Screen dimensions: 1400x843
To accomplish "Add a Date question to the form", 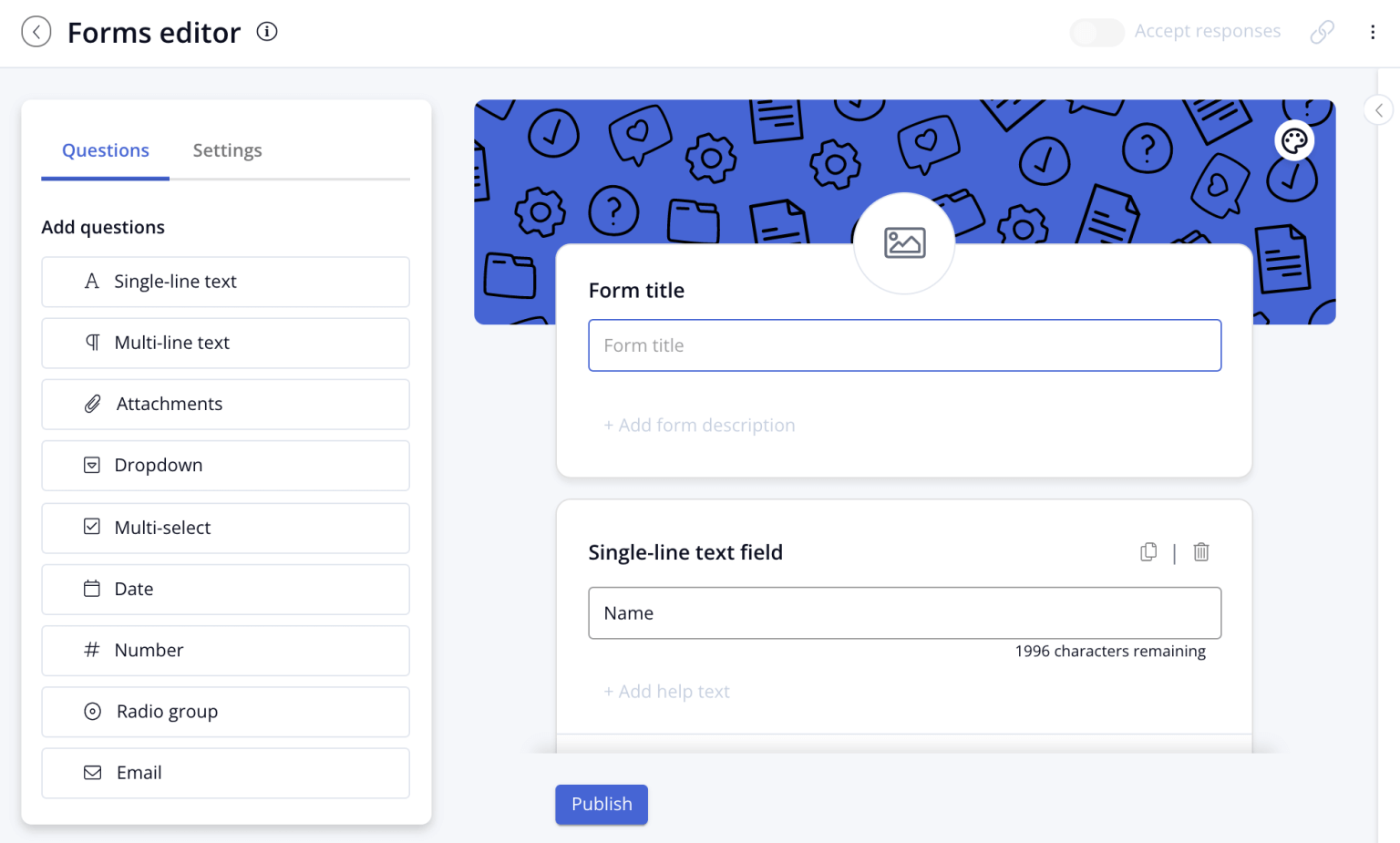I will click(x=225, y=589).
